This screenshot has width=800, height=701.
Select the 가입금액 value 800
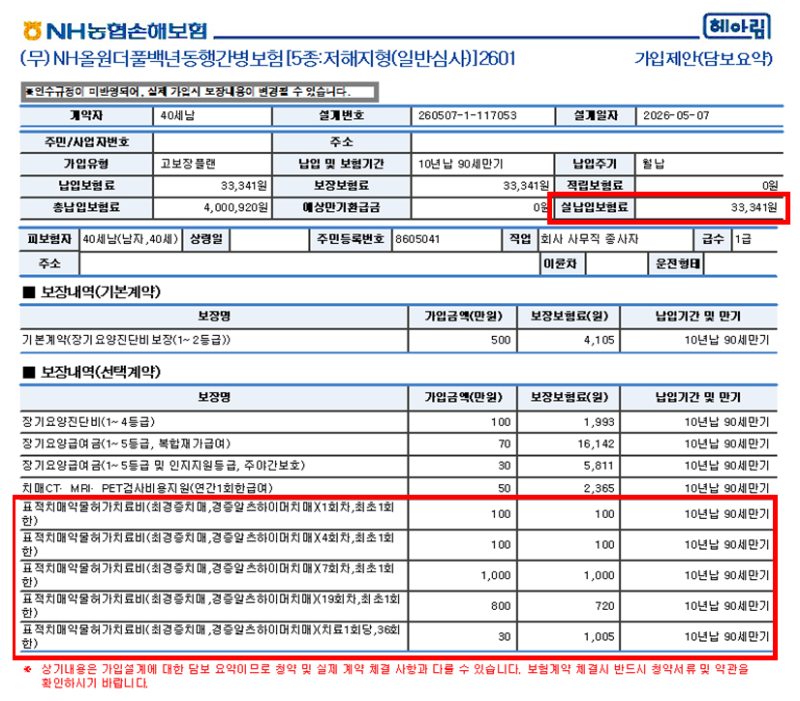[x=501, y=606]
